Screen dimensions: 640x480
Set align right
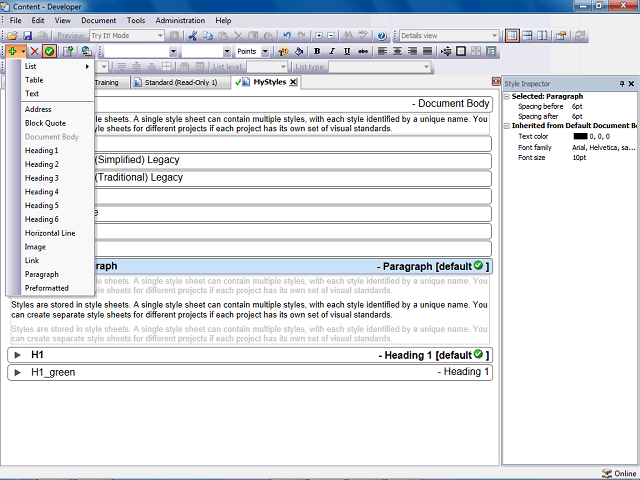click(412, 51)
